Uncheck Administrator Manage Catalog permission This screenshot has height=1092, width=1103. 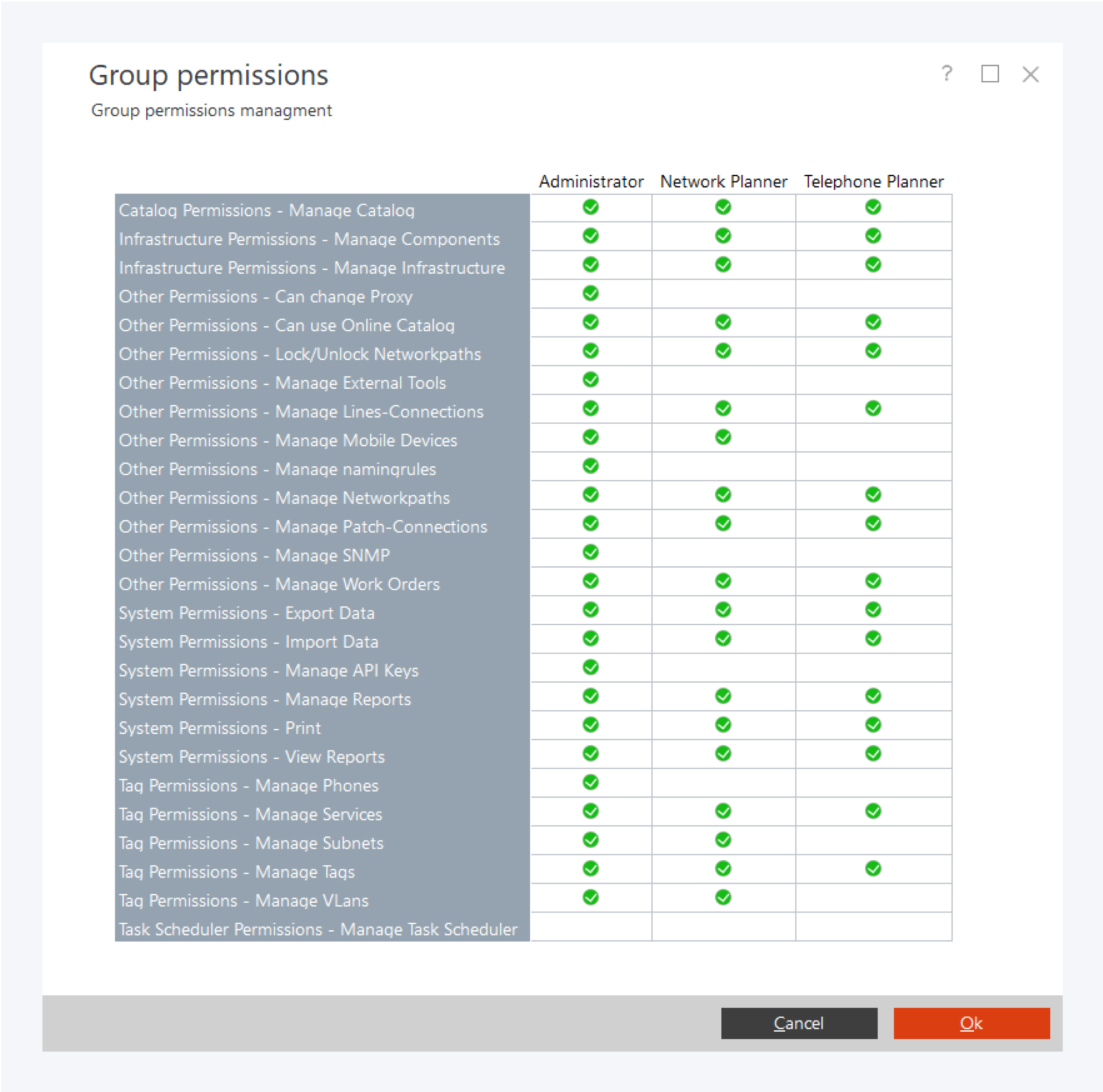[591, 207]
